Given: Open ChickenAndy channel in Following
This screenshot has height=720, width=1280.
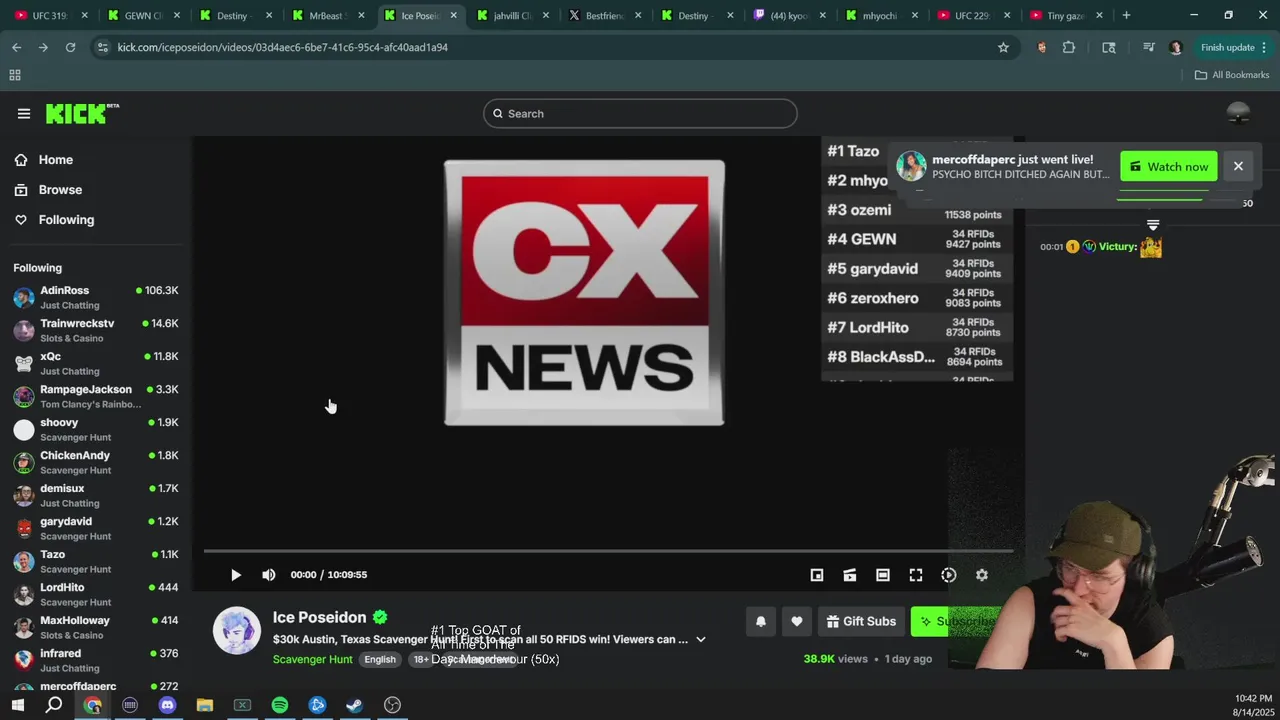Looking at the screenshot, I should click(96, 462).
